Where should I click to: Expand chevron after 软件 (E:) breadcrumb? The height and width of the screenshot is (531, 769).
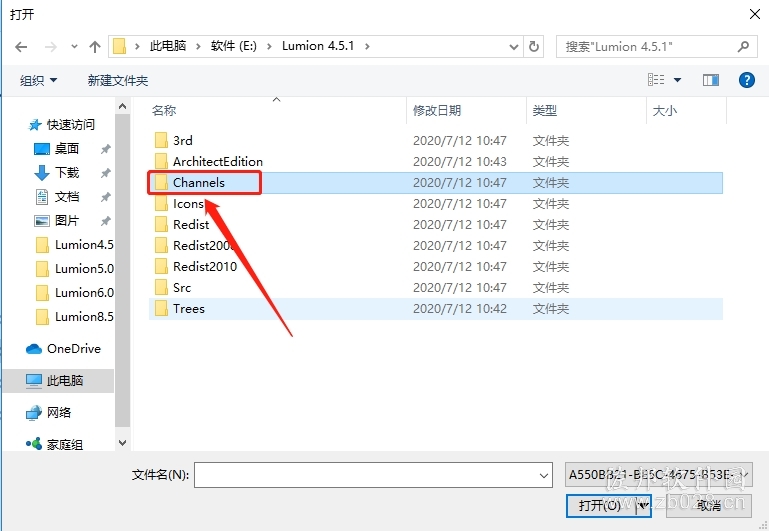click(269, 47)
